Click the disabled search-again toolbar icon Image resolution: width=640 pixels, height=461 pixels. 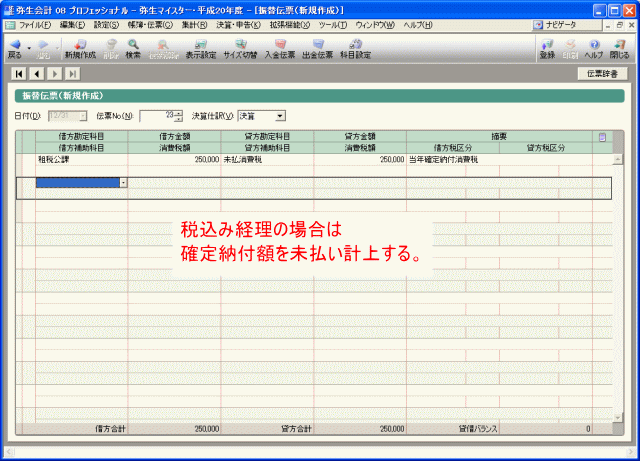click(x=163, y=49)
